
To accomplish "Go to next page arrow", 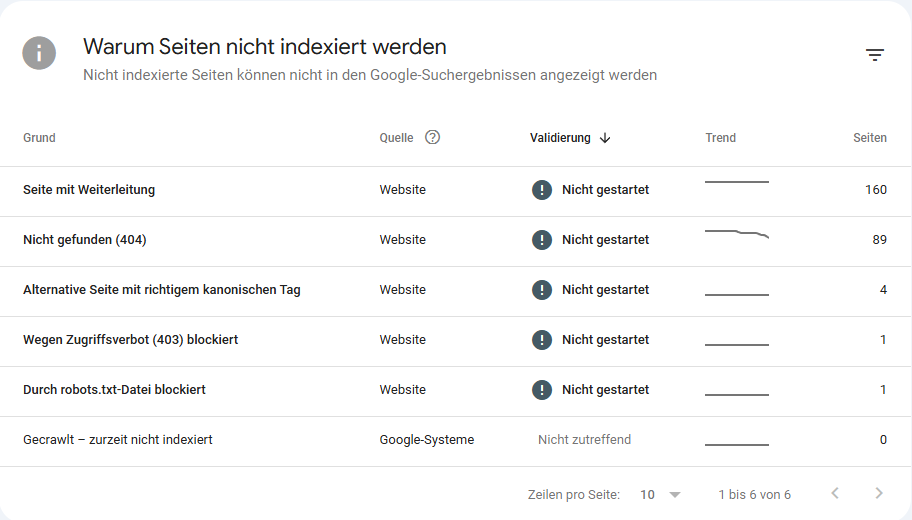I will [x=879, y=493].
